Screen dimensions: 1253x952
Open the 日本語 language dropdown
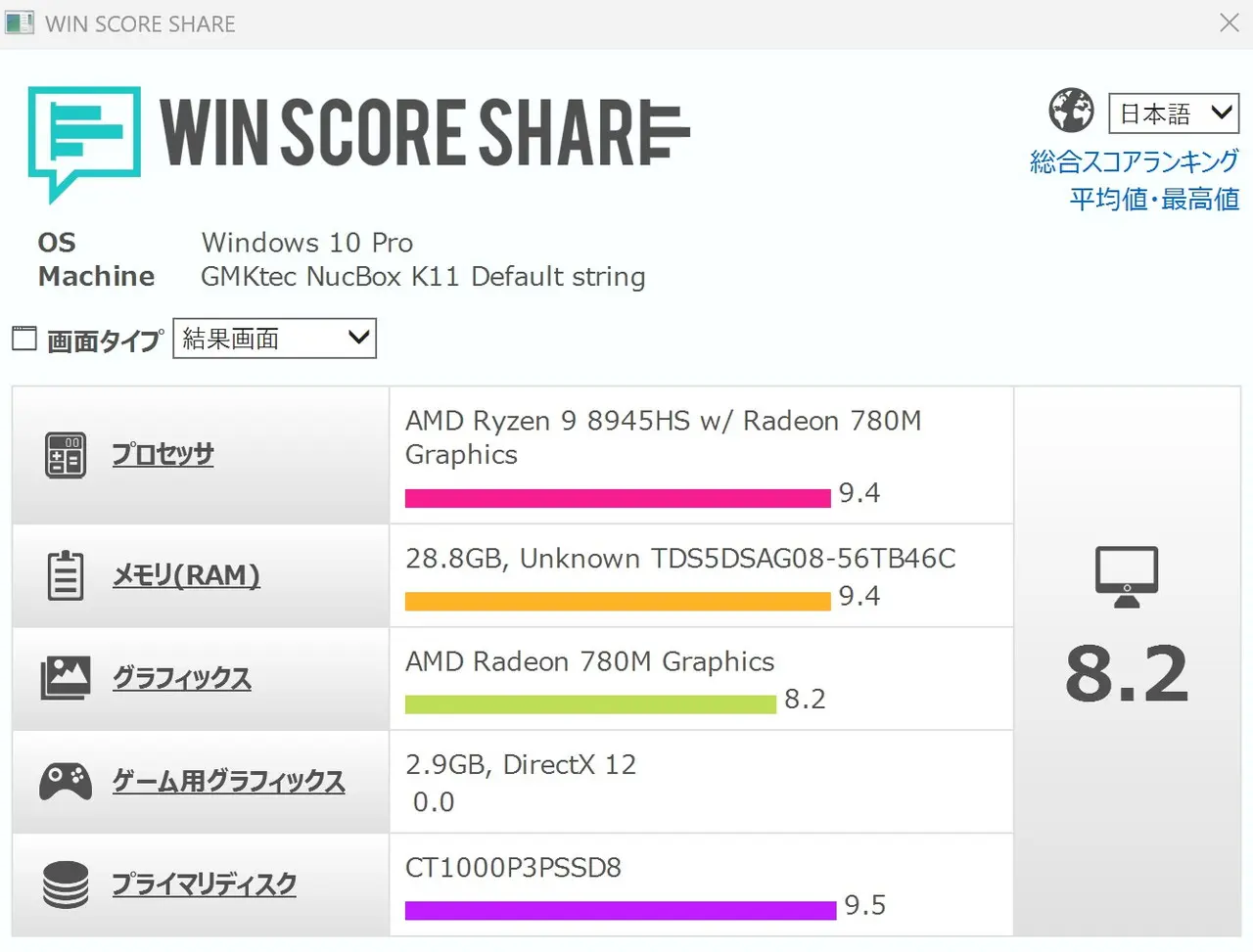click(x=1173, y=113)
